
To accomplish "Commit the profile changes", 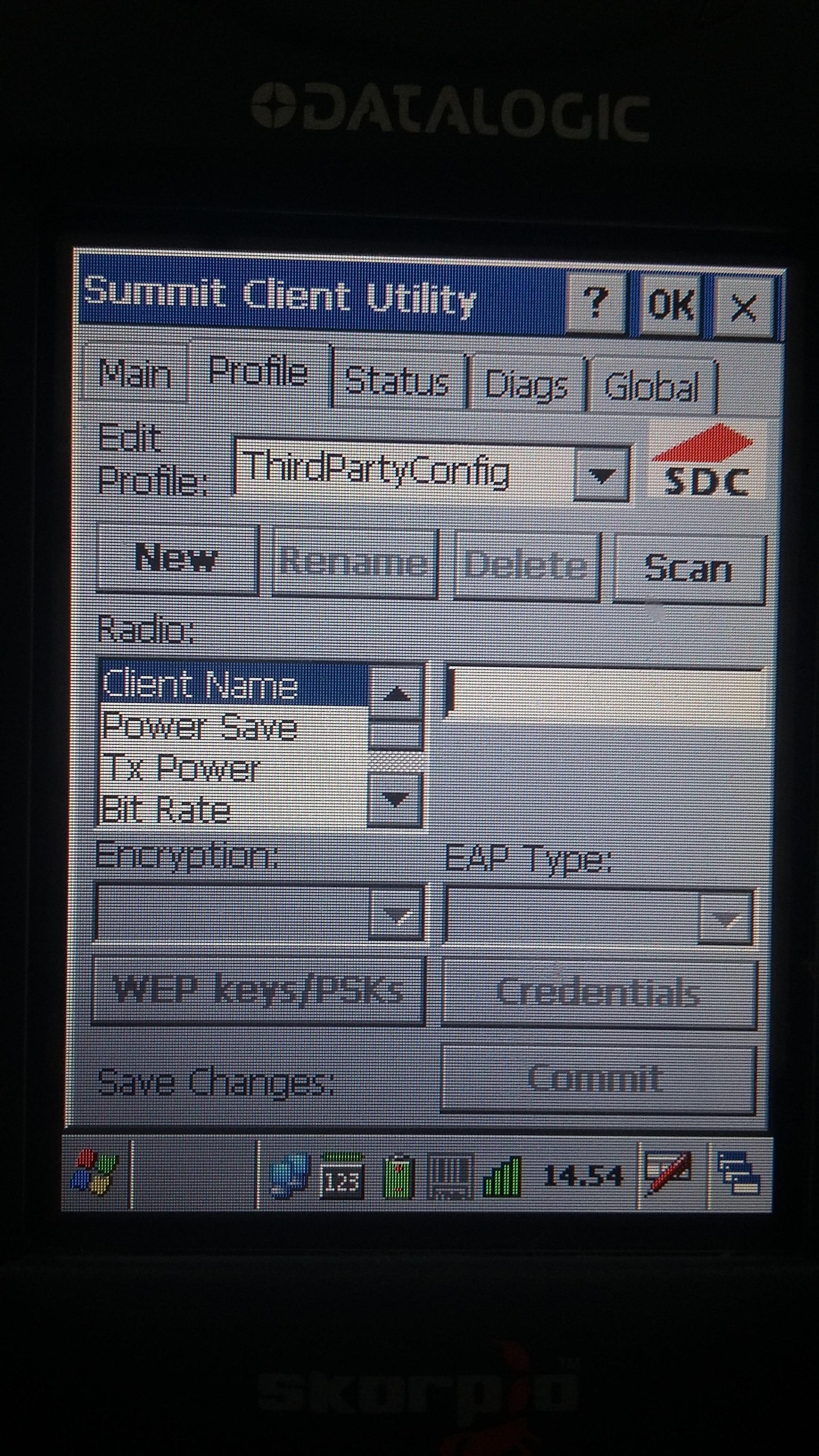I will pos(598,1079).
